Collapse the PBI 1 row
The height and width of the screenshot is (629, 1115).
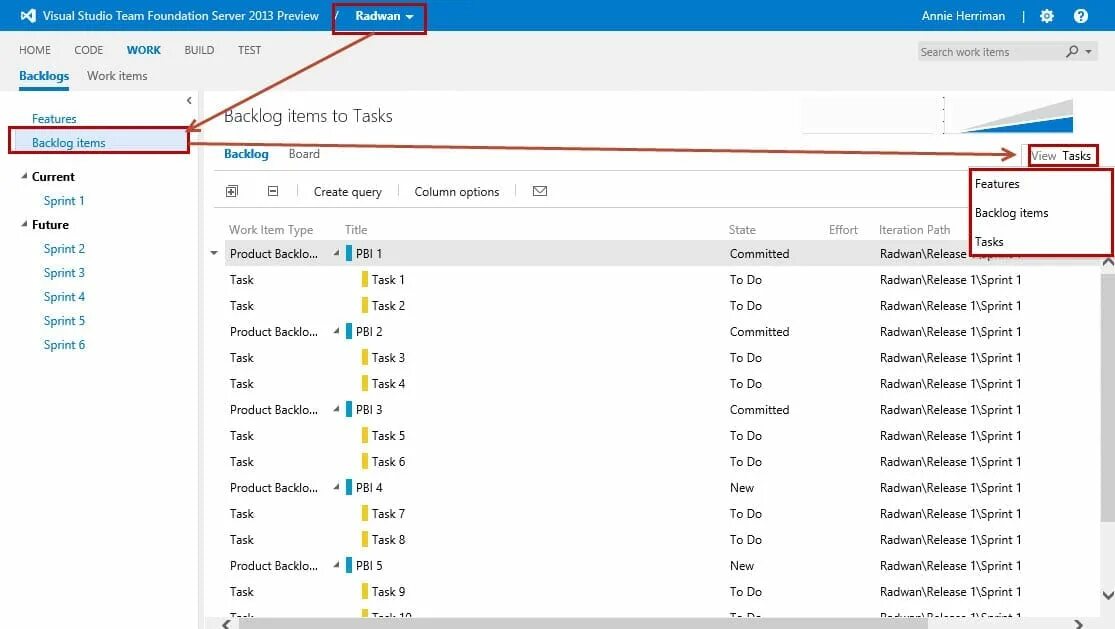point(337,254)
